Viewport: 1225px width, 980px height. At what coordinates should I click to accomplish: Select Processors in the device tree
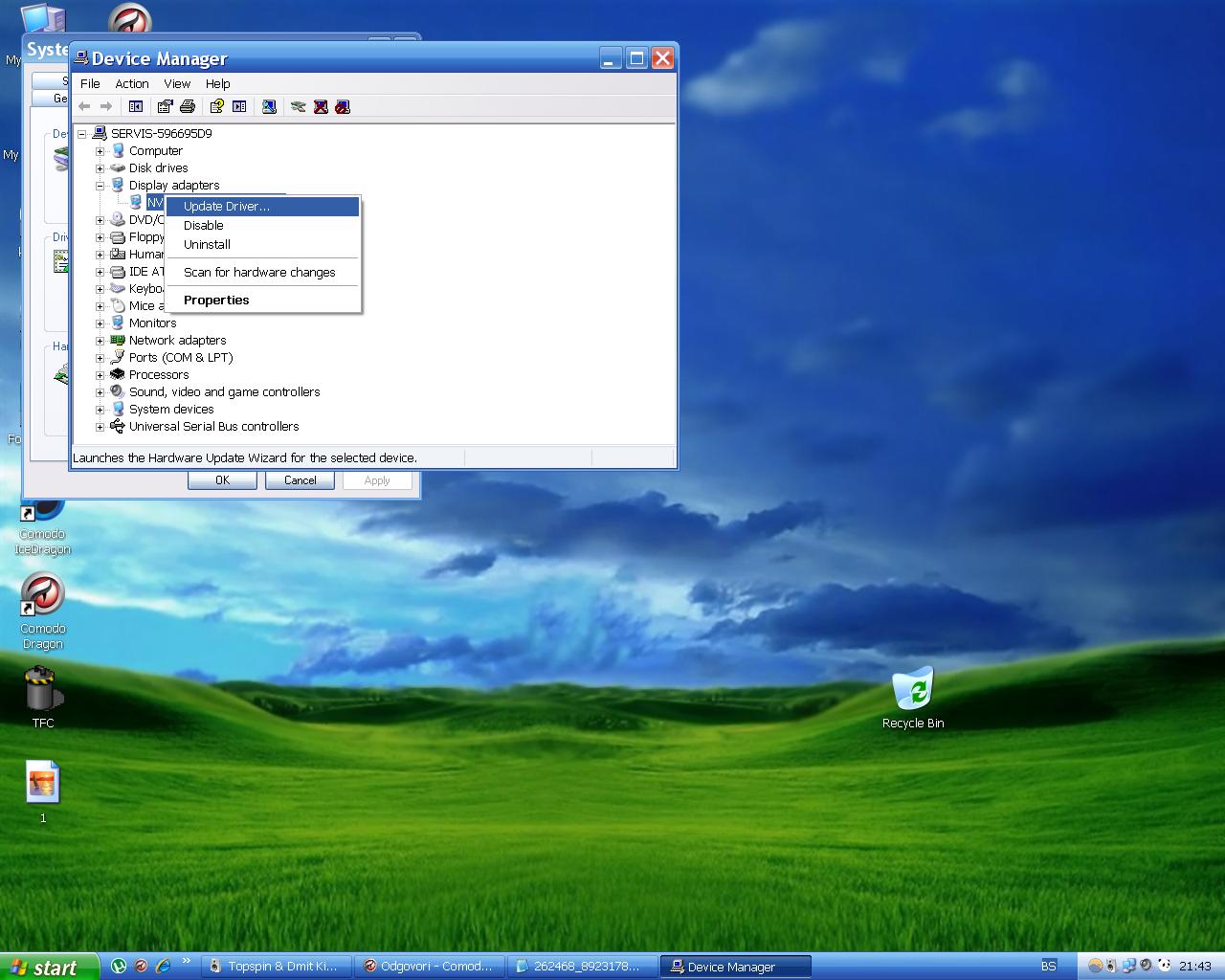pyautogui.click(x=159, y=374)
